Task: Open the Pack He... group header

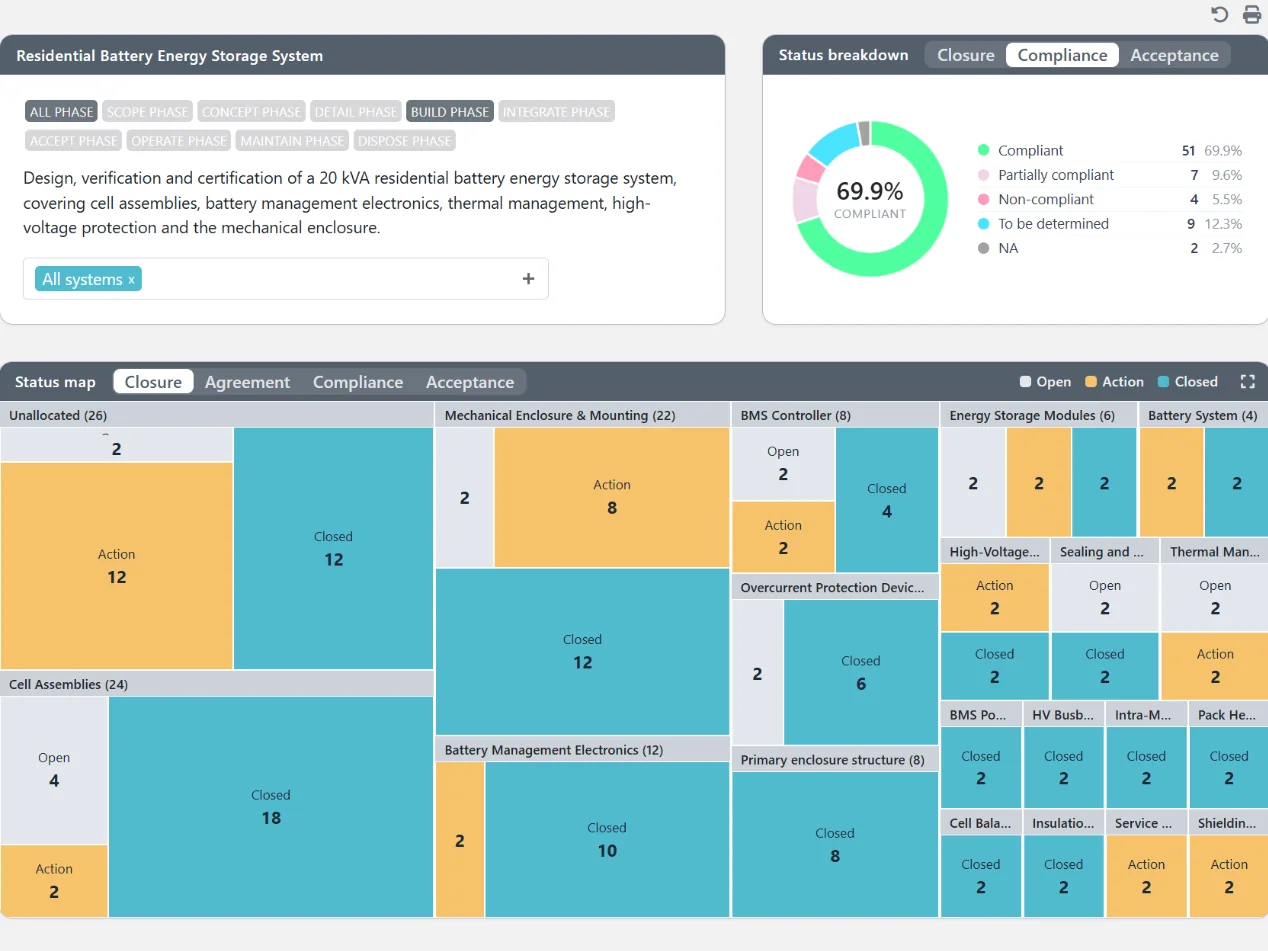Action: 1229,714
